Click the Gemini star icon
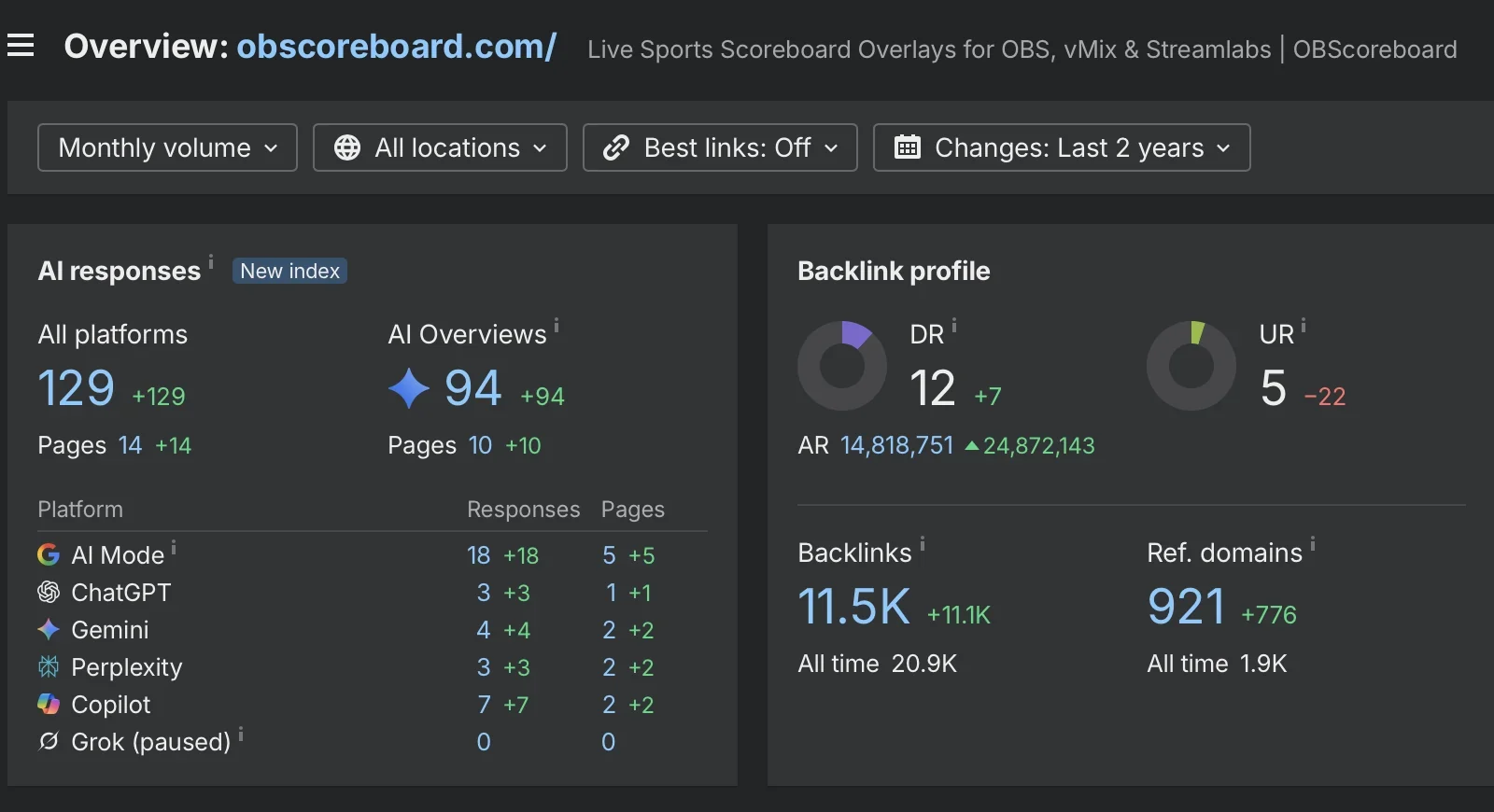Viewport: 1494px width, 812px height. coord(49,630)
